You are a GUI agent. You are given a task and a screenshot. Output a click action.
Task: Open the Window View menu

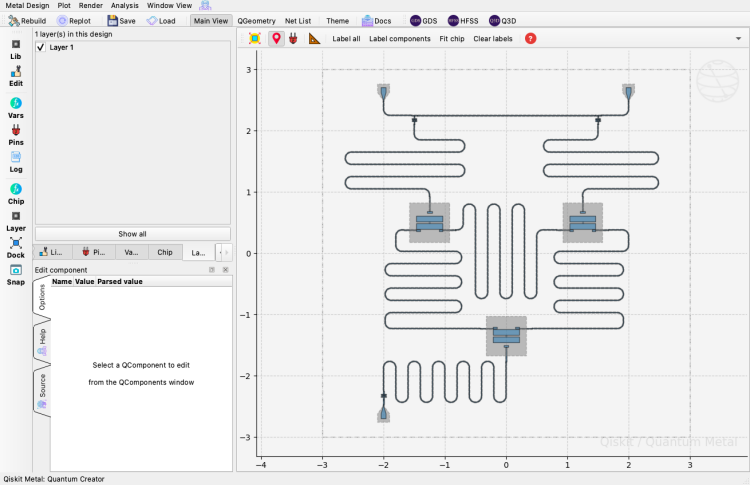click(x=169, y=5)
